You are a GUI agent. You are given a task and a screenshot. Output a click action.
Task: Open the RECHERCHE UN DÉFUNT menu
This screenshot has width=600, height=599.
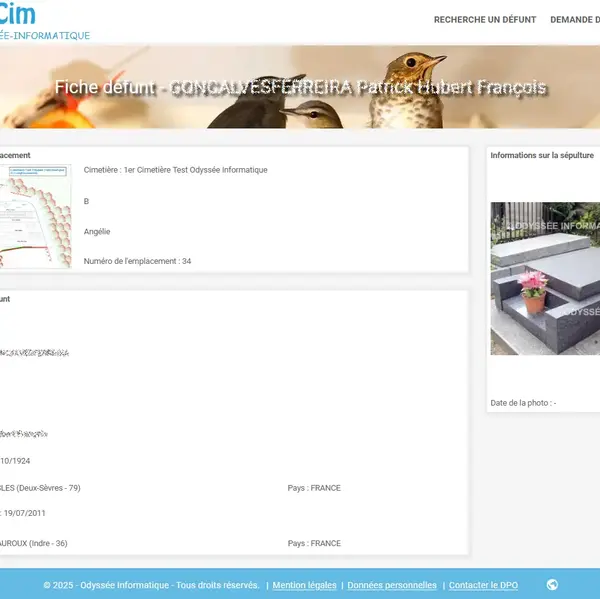[484, 20]
